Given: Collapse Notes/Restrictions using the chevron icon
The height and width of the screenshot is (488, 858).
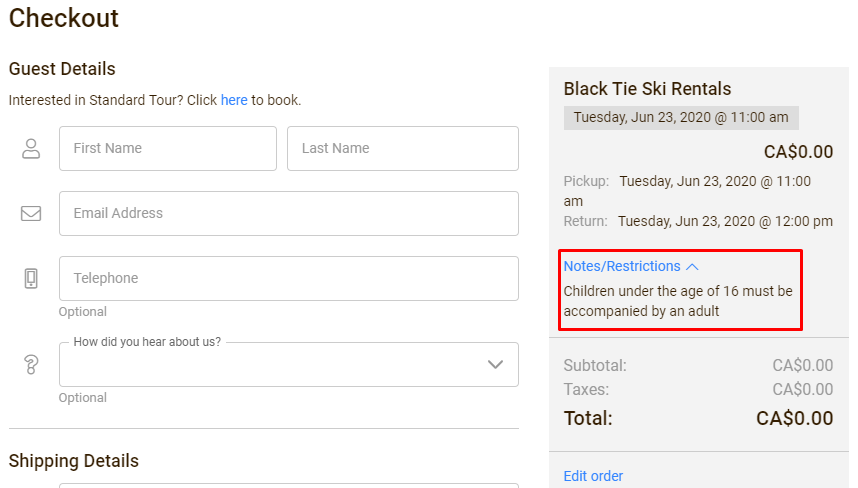Looking at the screenshot, I should (692, 266).
